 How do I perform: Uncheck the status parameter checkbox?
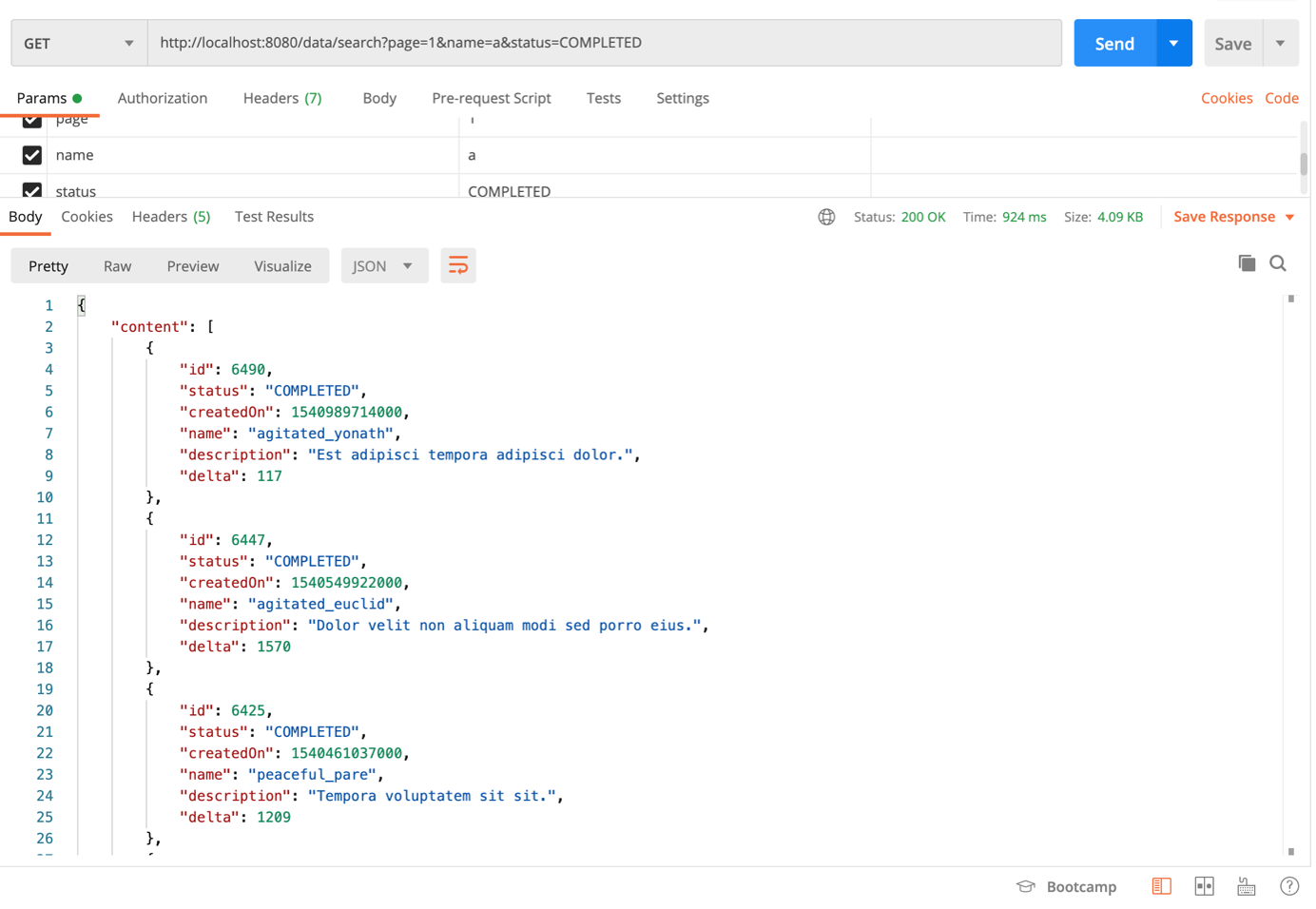point(32,190)
